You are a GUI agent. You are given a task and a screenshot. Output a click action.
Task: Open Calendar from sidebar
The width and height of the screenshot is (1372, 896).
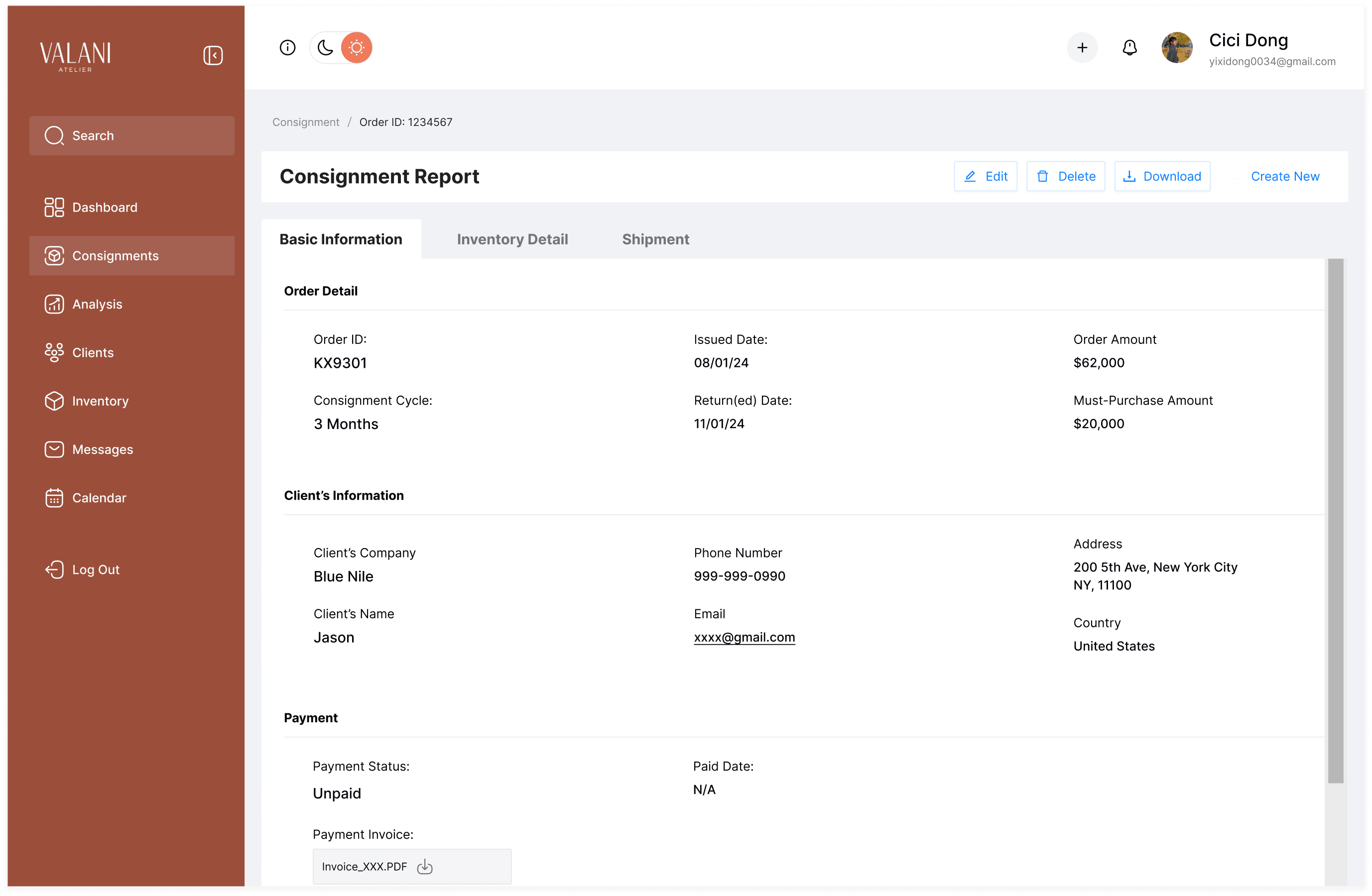pyautogui.click(x=99, y=498)
